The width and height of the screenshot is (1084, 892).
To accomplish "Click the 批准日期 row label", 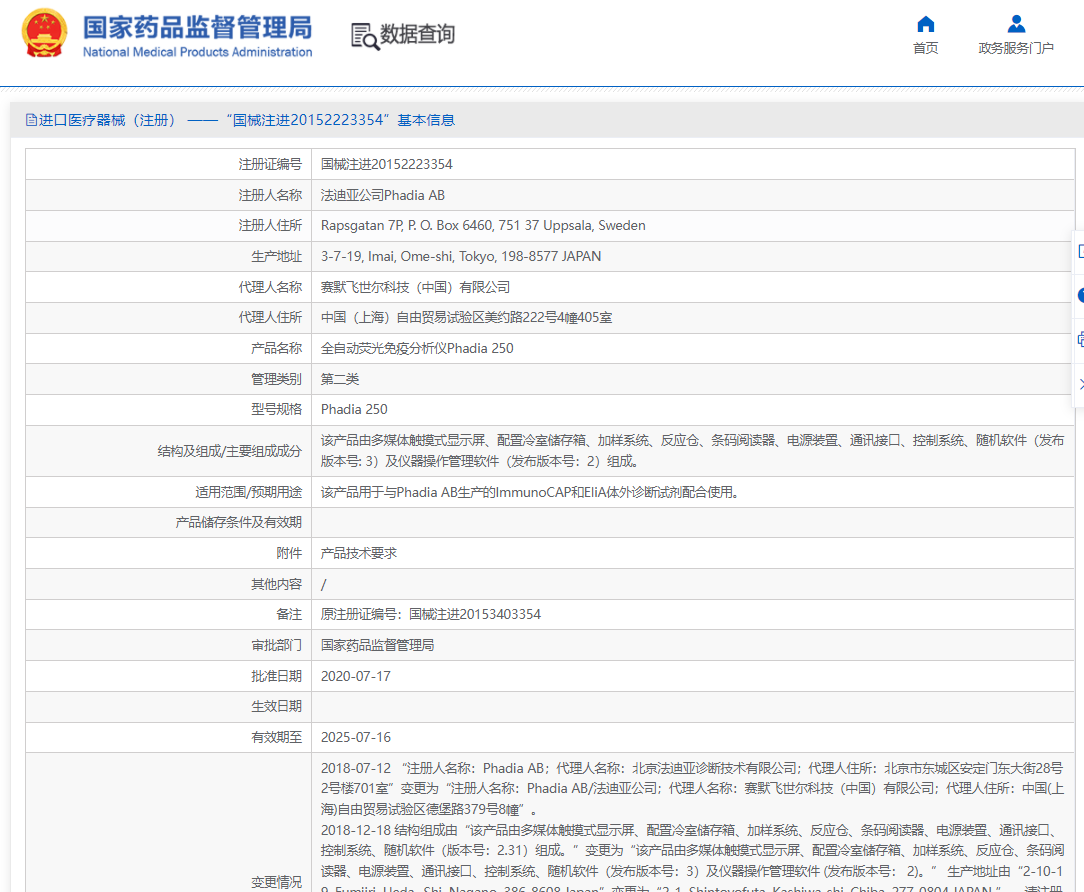I will coord(277,677).
